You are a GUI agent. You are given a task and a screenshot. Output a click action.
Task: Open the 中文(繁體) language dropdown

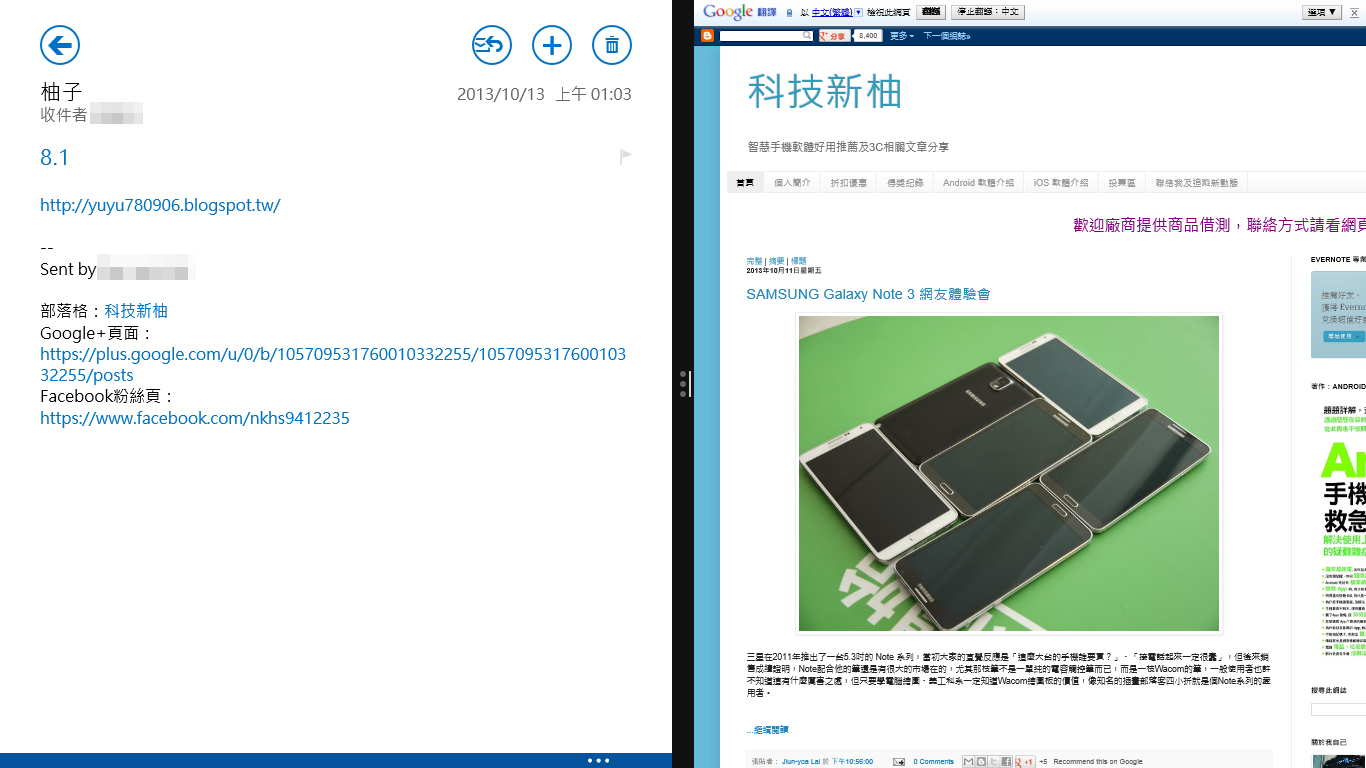click(837, 12)
